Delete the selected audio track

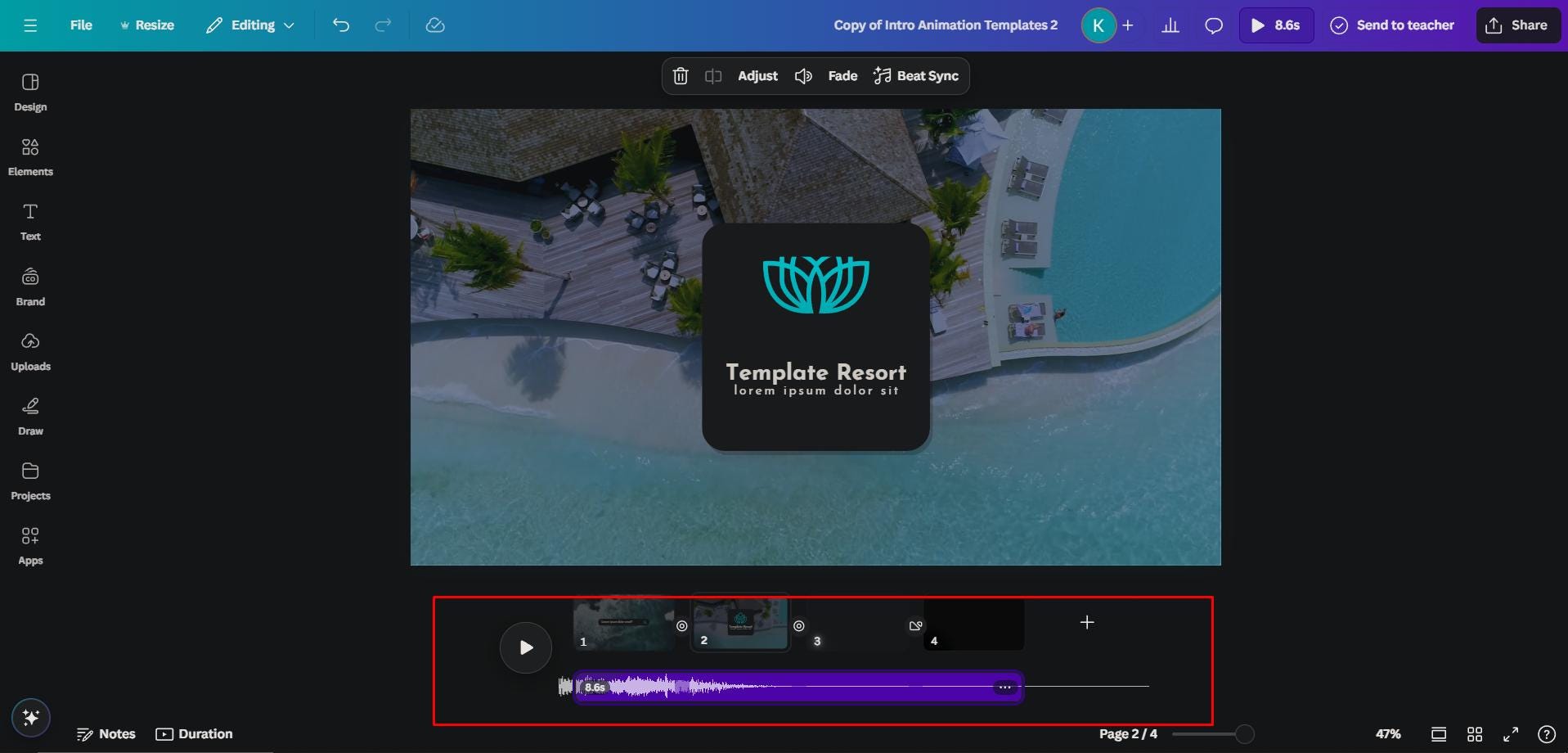click(x=681, y=76)
